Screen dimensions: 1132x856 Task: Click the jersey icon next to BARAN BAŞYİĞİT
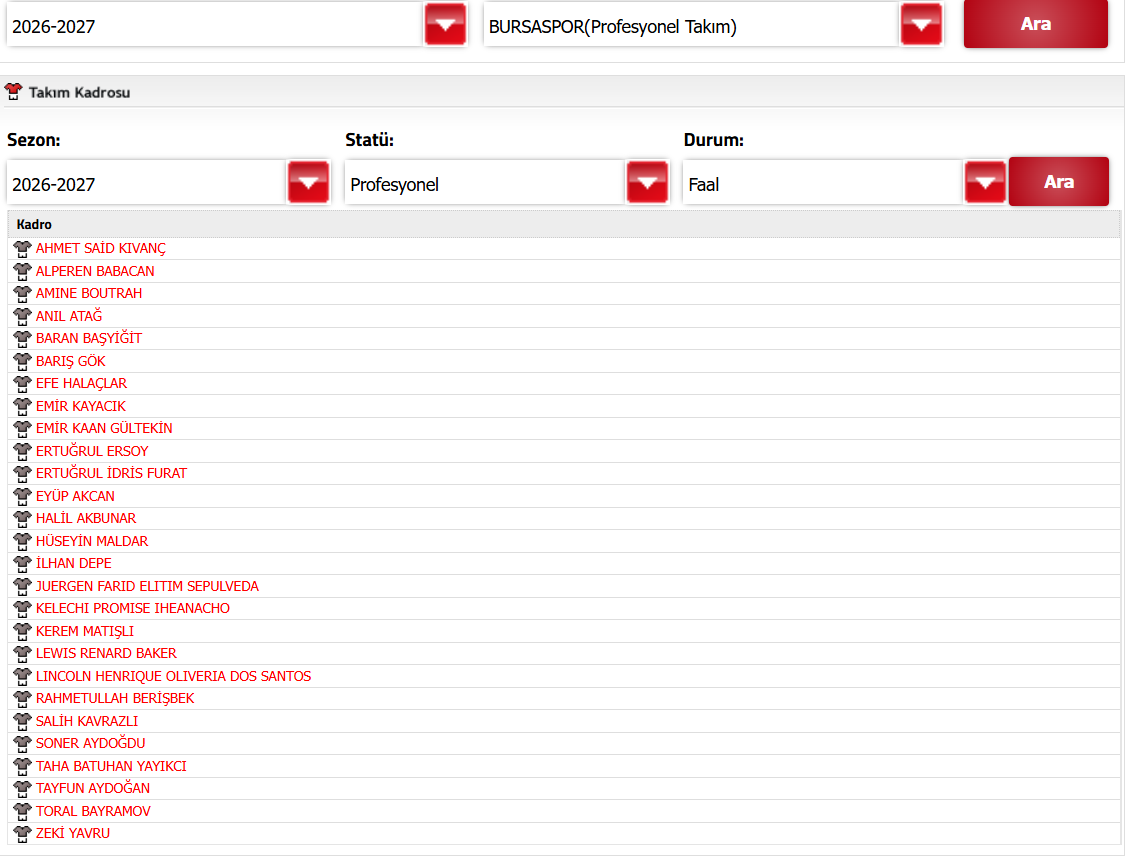point(22,339)
